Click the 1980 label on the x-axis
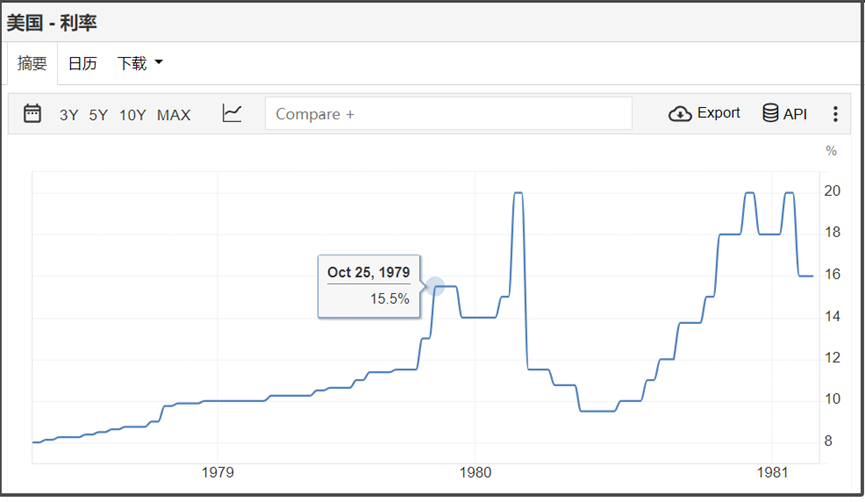The height and width of the screenshot is (502, 865). tap(475, 473)
